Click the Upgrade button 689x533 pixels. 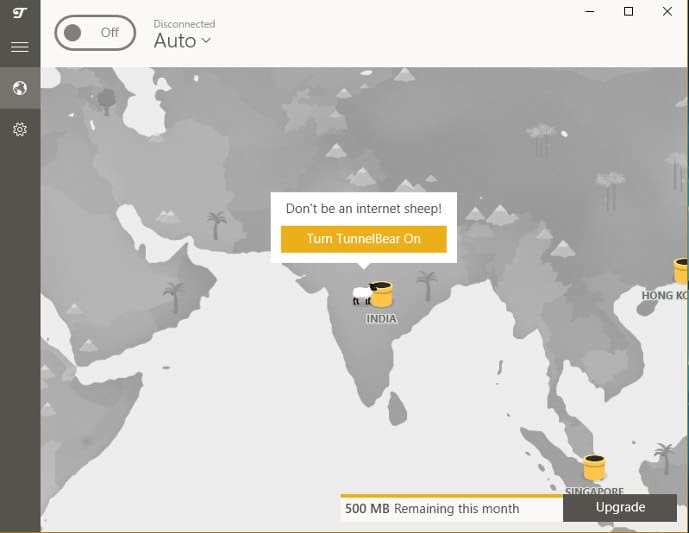click(x=620, y=508)
